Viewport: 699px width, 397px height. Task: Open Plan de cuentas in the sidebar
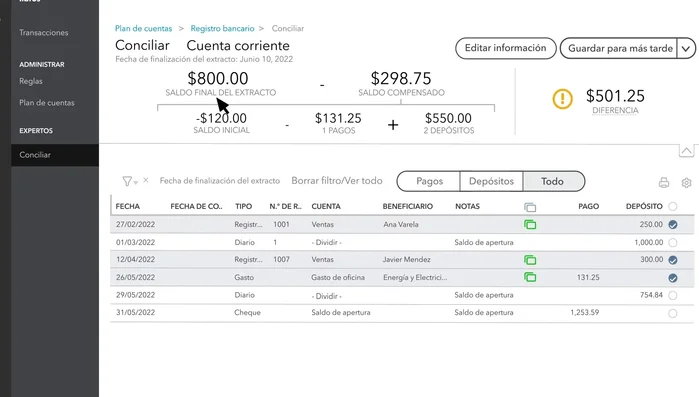point(47,102)
